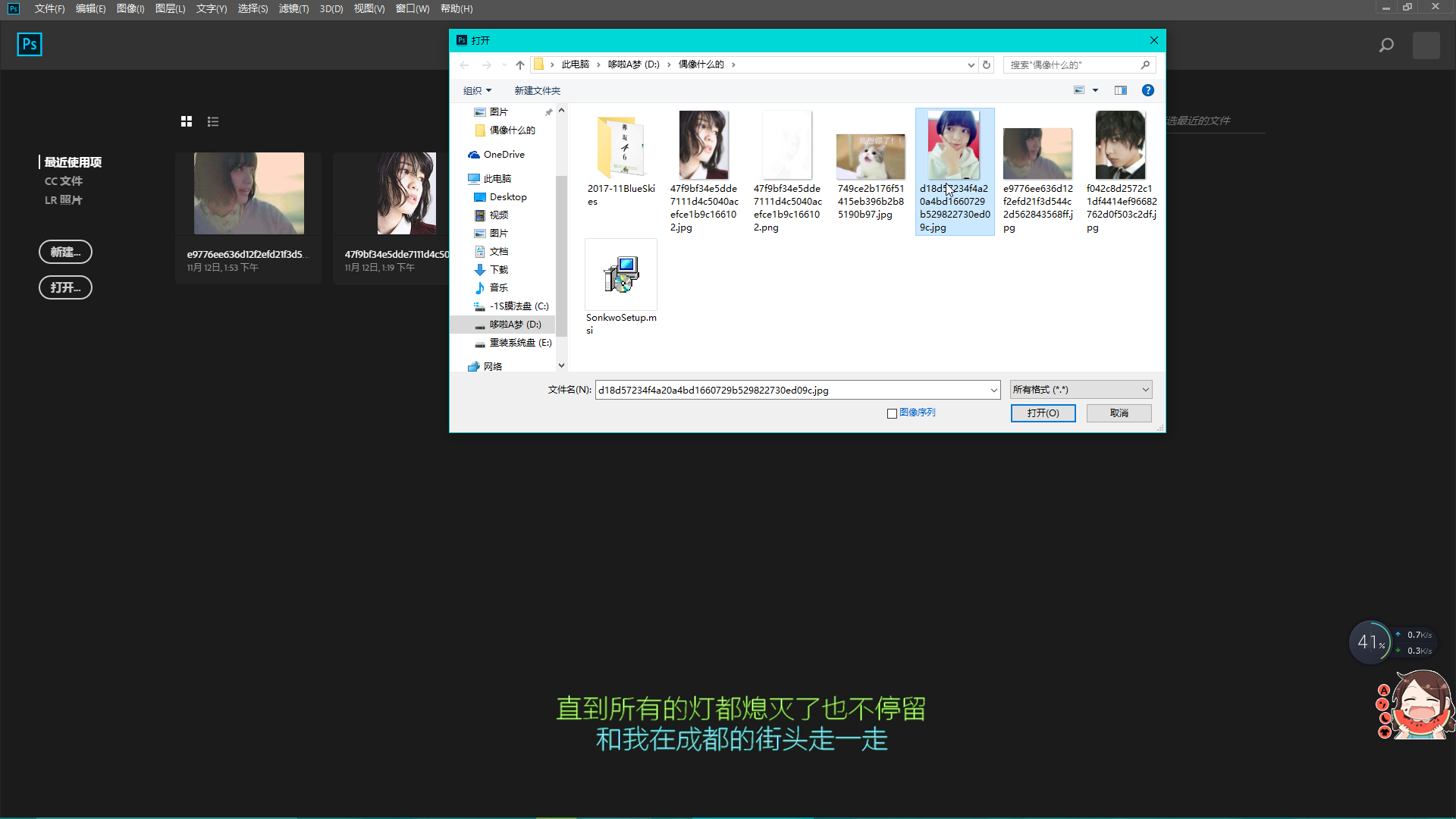Open the 图层(L) menu
Viewport: 1456px width, 819px height.
[170, 8]
